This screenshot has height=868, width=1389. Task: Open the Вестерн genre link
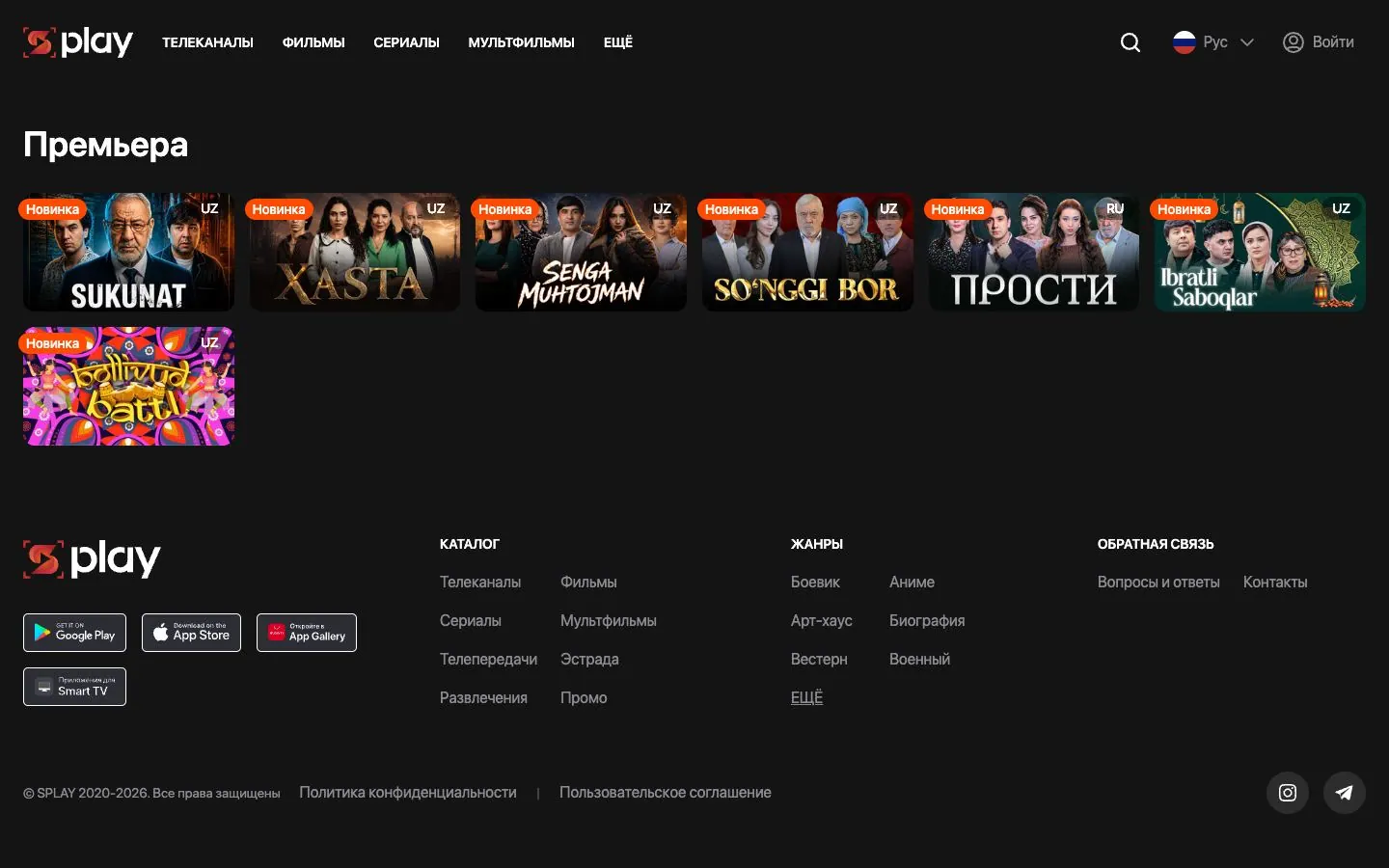click(819, 660)
